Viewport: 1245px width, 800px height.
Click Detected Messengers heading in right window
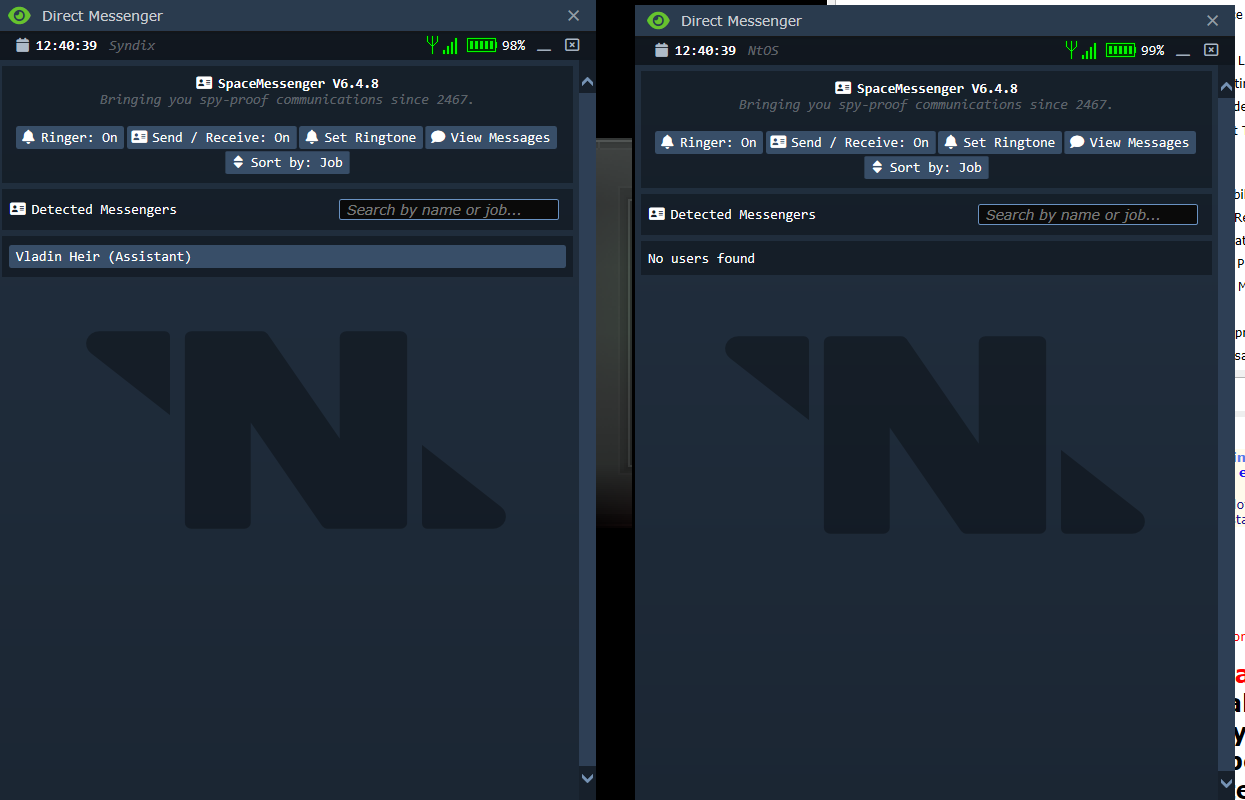743,215
